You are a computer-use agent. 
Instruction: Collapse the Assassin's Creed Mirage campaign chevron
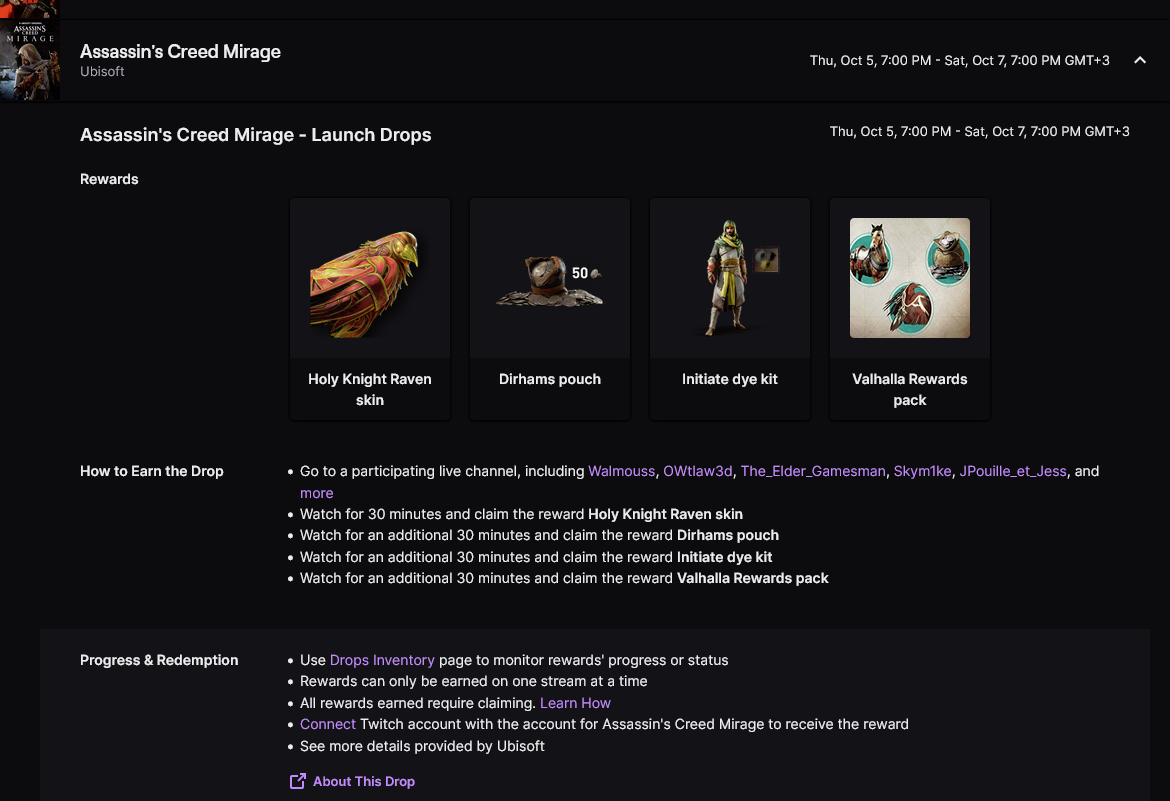(x=1139, y=60)
